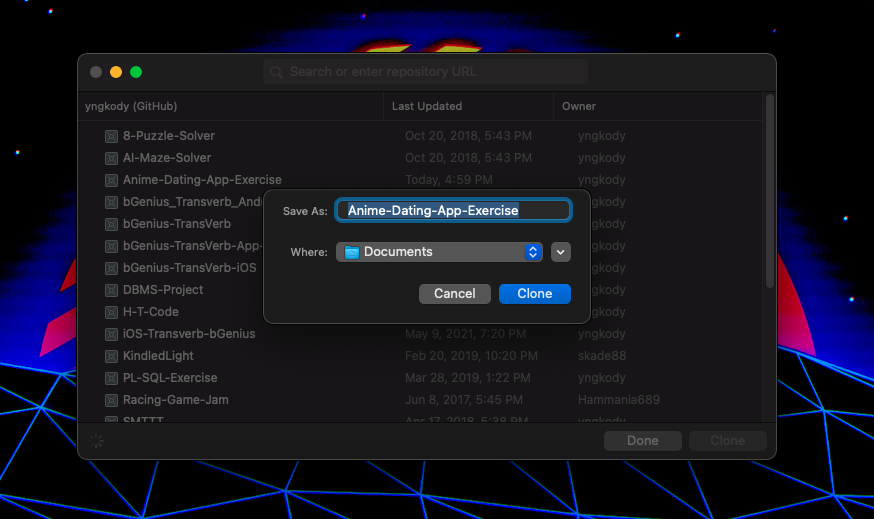
Task: Click the icon next to Racing-Game-Jam
Action: [111, 400]
